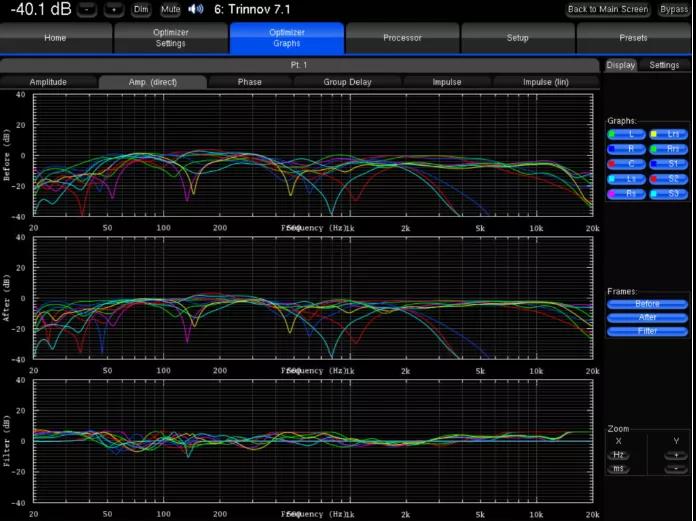Select ms for the X zoom axis
This screenshot has width=696, height=521.
(618, 469)
